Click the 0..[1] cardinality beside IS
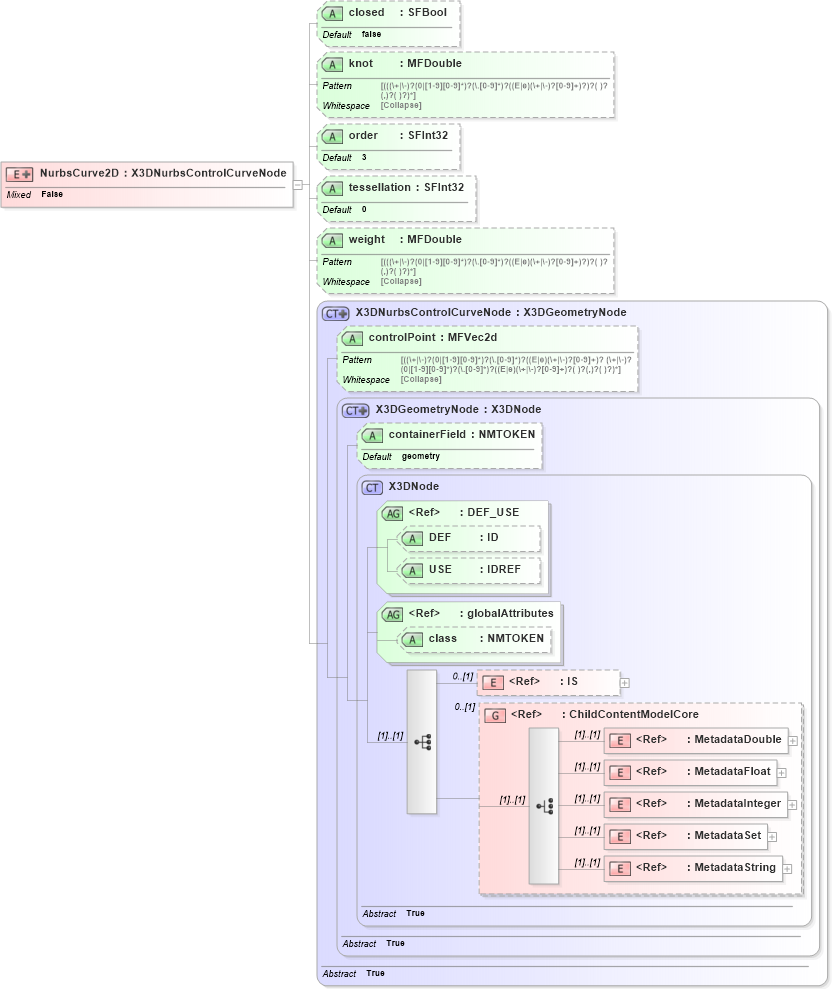This screenshot has height=989, width=832. pos(463,676)
